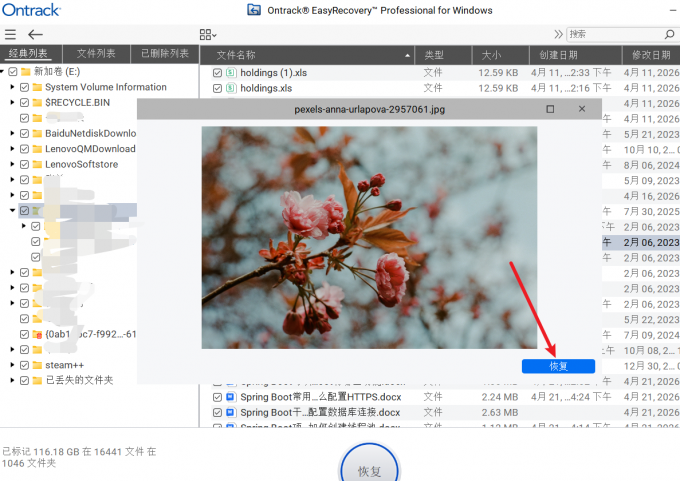Click the $RECYCLE.BIN folder icon
Screen dimensions: 680x481
pyautogui.click(x=37, y=102)
